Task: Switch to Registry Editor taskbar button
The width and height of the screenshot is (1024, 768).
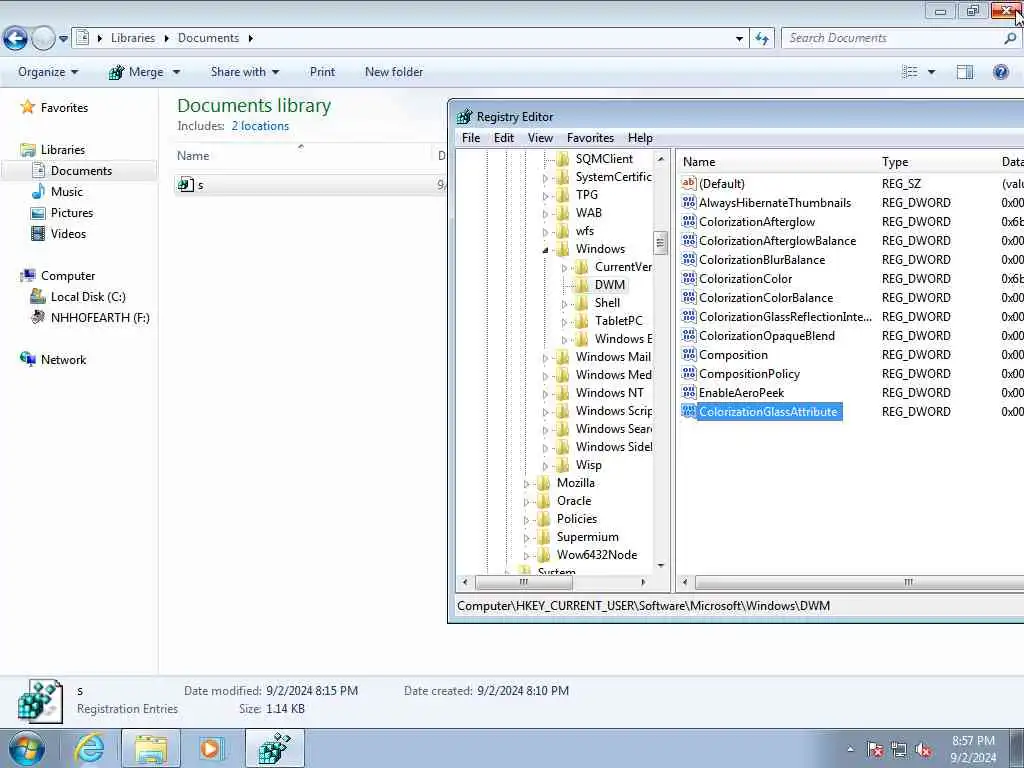Action: pos(275,748)
